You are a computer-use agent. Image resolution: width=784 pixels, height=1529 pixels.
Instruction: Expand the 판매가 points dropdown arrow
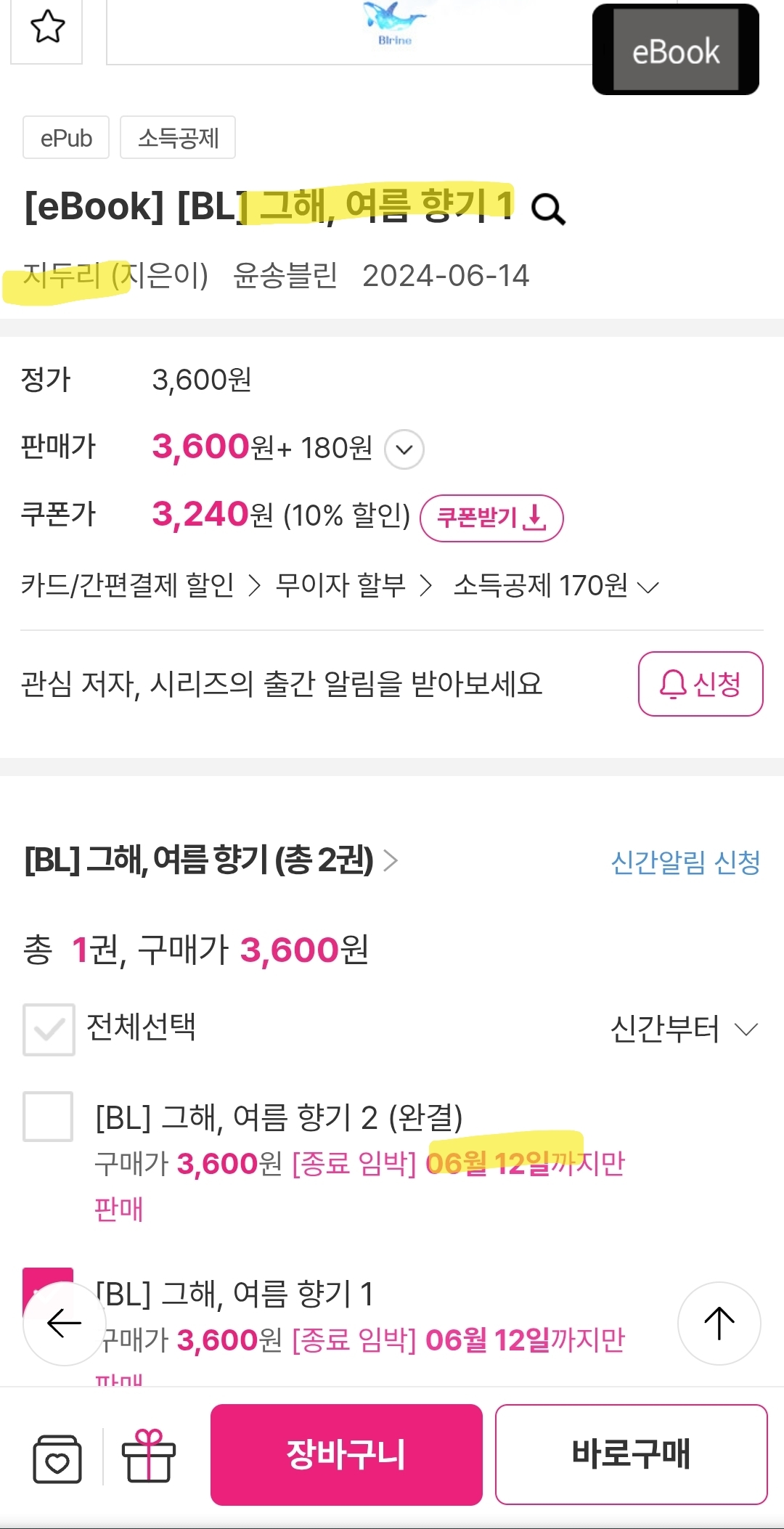coord(404,449)
